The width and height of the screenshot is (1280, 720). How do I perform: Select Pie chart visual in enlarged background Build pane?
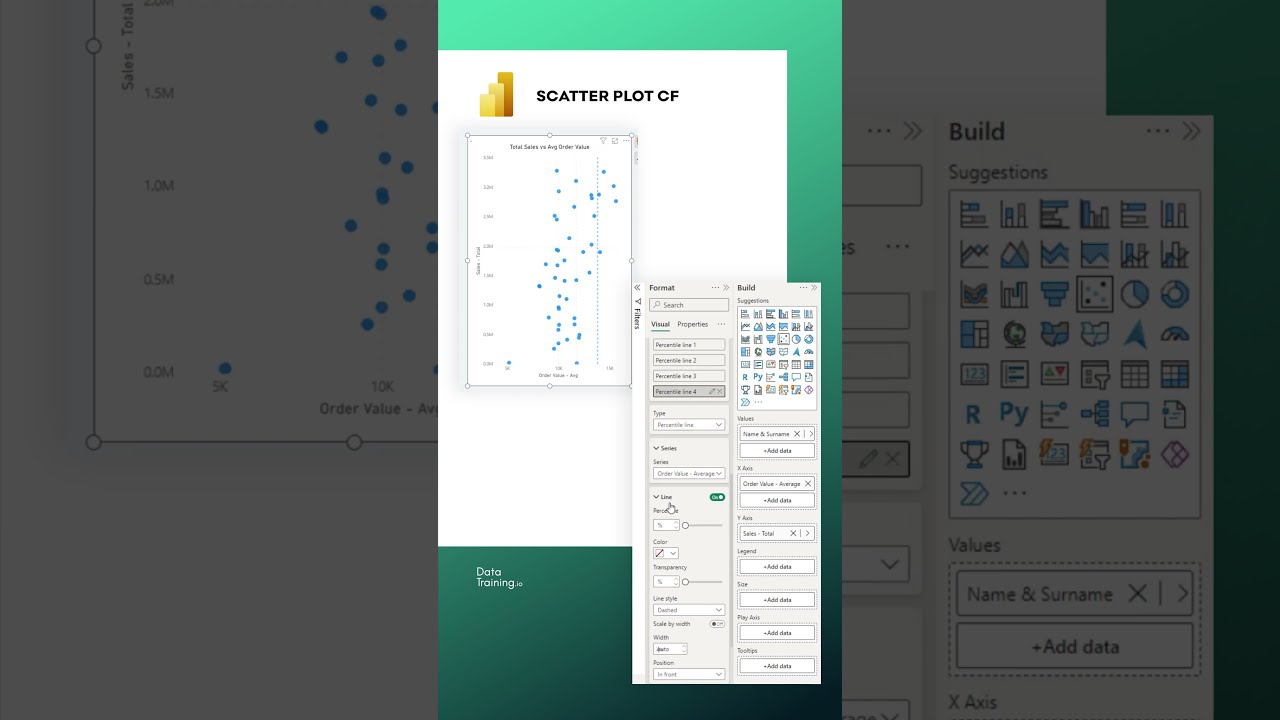(1134, 294)
